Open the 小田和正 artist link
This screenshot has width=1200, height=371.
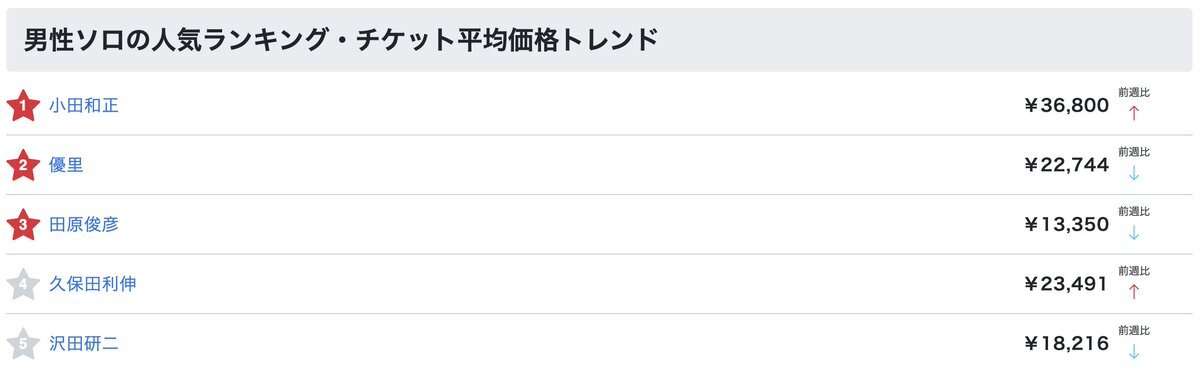84,105
